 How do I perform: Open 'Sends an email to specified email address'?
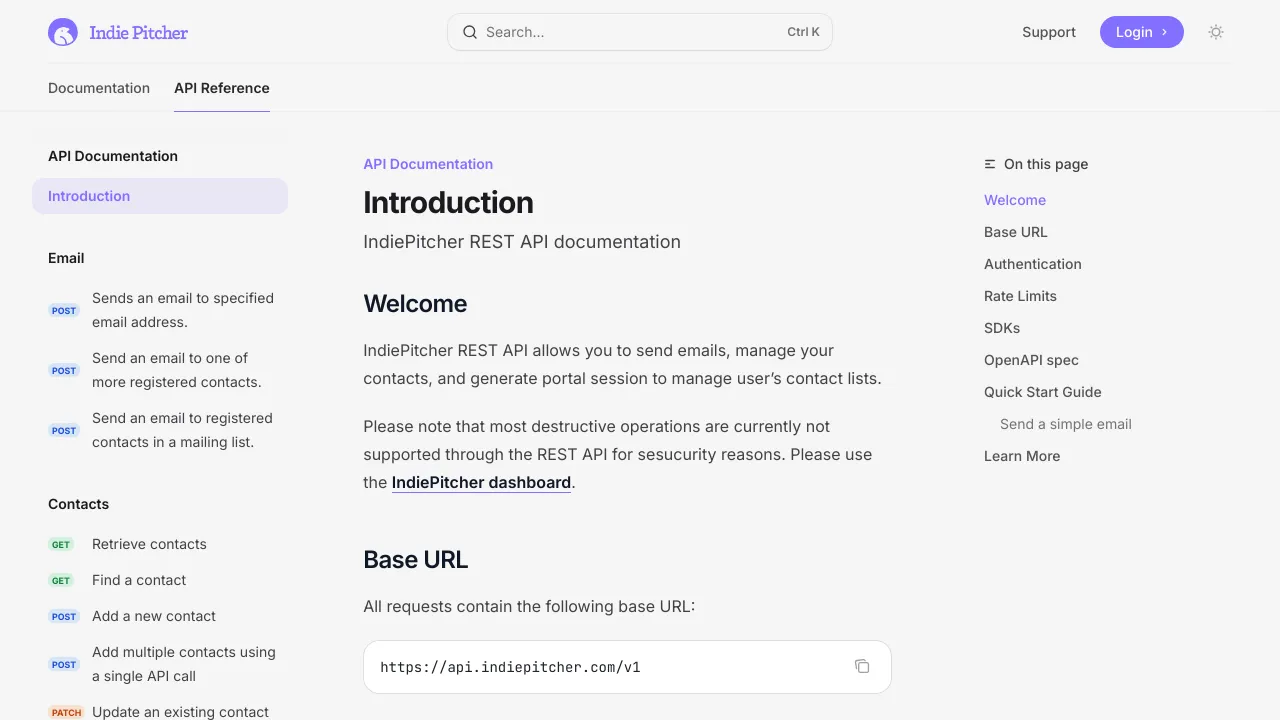click(183, 310)
